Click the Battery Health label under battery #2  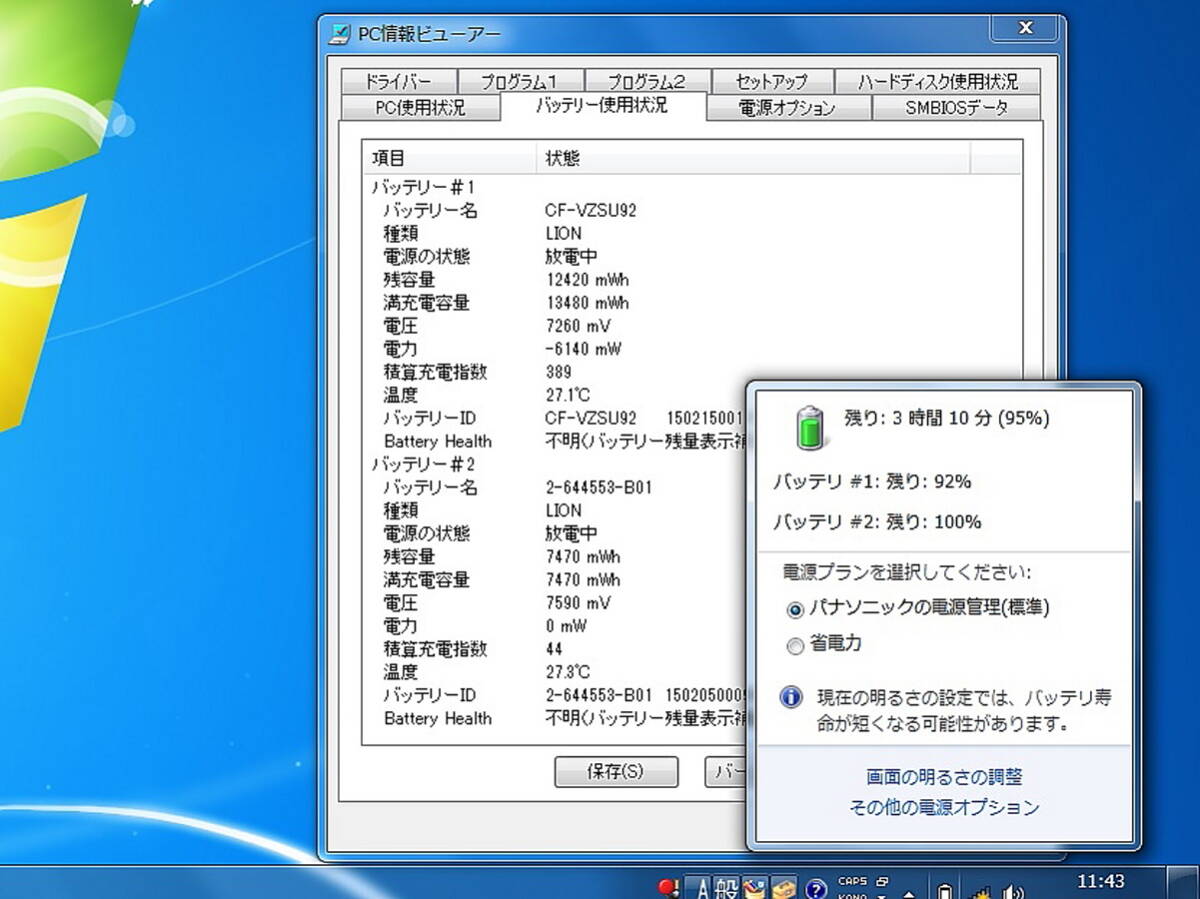point(438,718)
